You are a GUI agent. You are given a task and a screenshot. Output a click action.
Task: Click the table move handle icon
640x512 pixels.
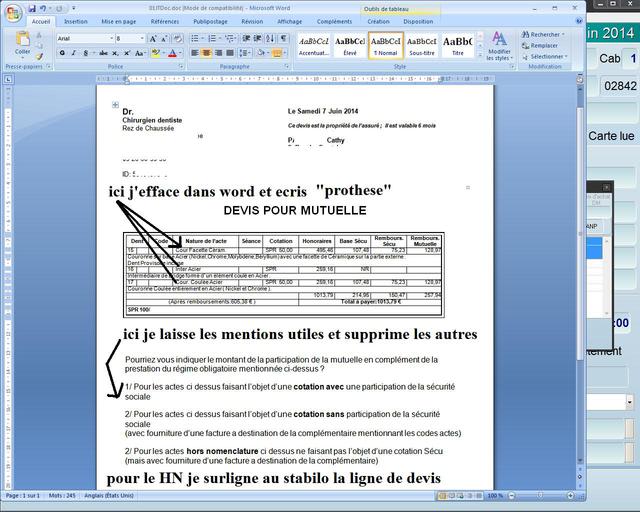coord(116,105)
